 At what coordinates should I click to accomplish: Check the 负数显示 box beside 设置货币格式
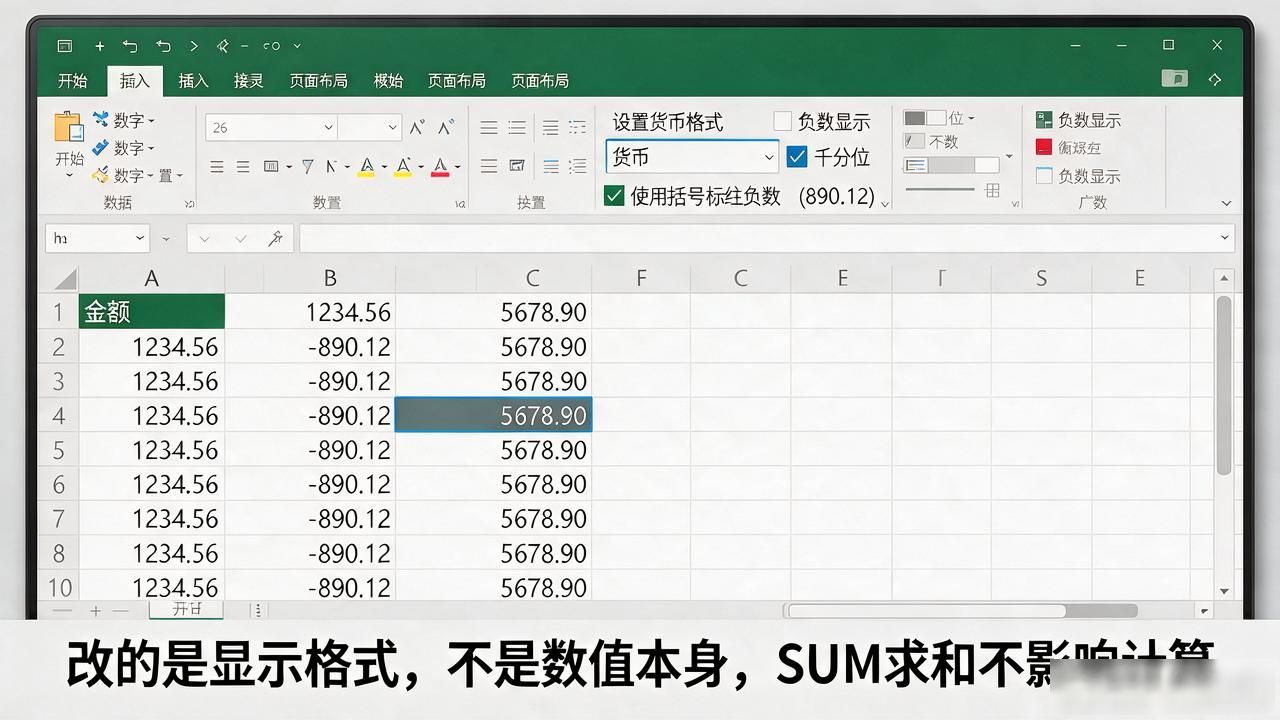[783, 122]
